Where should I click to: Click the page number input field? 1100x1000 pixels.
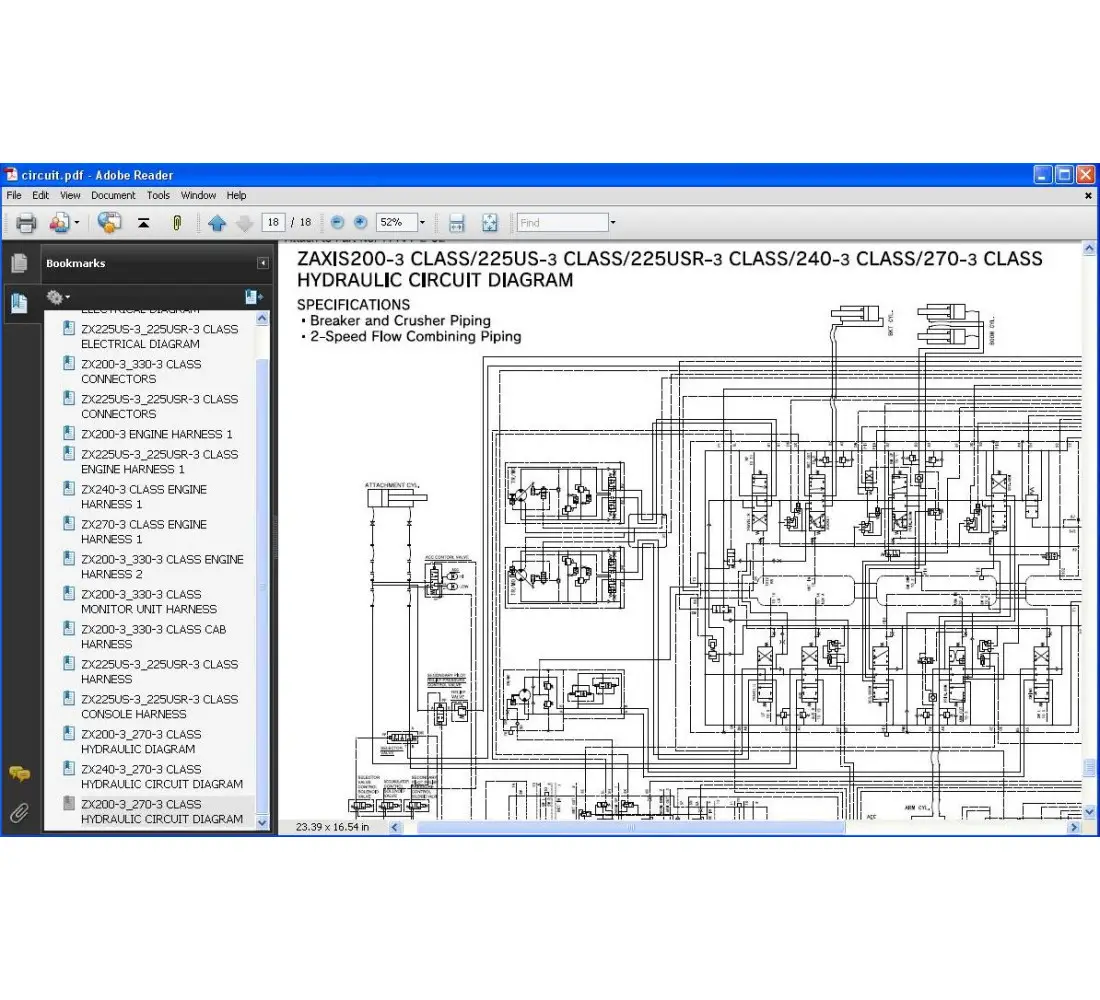(272, 223)
